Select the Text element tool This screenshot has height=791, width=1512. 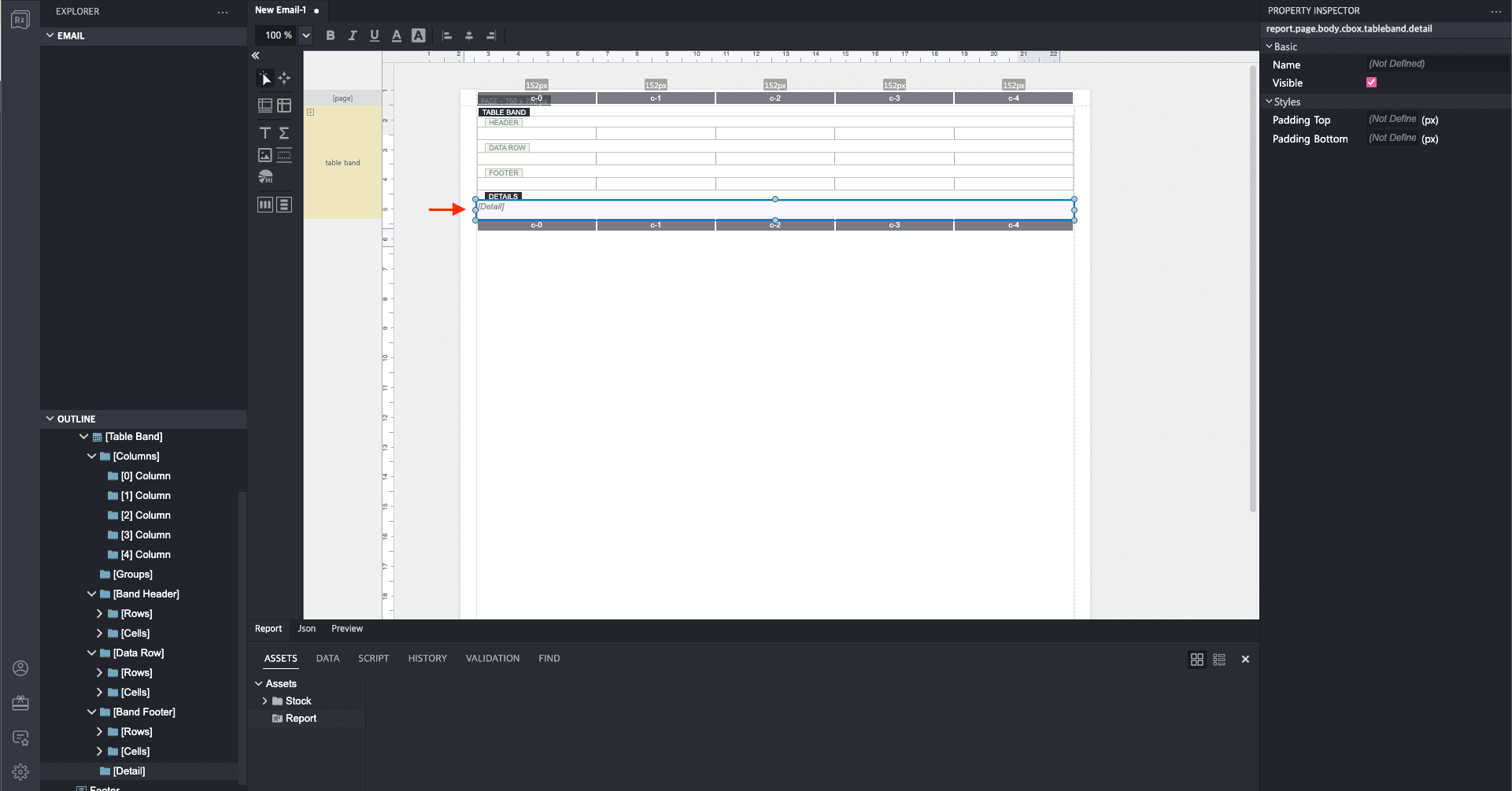(265, 133)
